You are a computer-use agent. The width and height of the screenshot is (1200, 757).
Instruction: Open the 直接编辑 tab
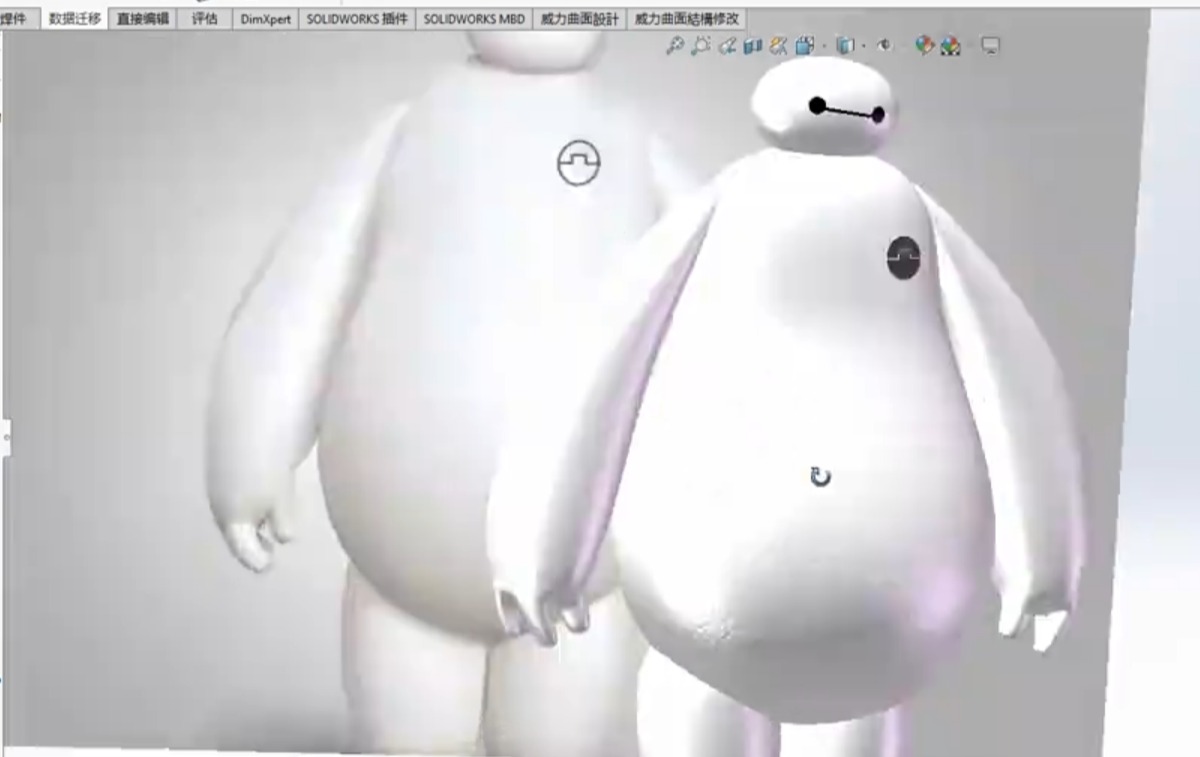click(142, 19)
